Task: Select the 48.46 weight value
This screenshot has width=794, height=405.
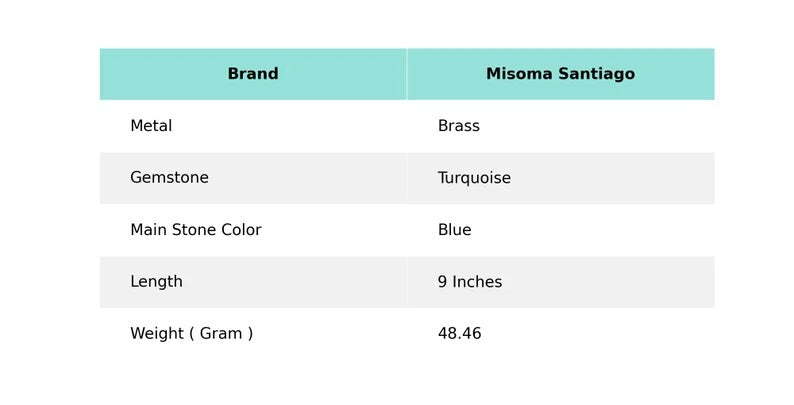Action: pyautogui.click(x=459, y=334)
